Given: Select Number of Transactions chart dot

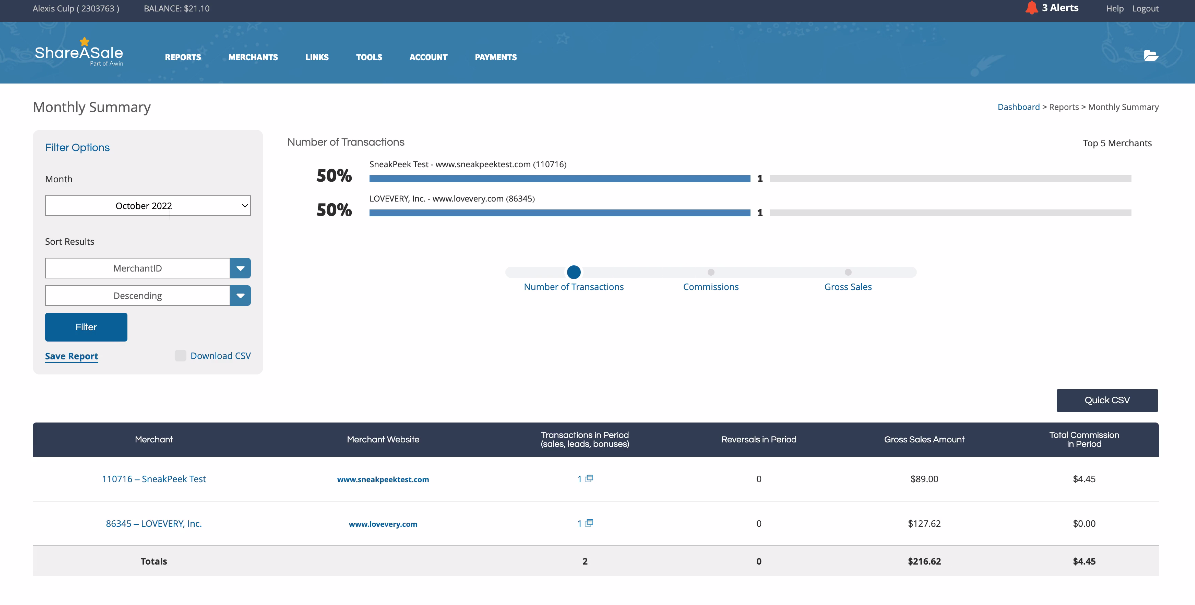Looking at the screenshot, I should 574,272.
